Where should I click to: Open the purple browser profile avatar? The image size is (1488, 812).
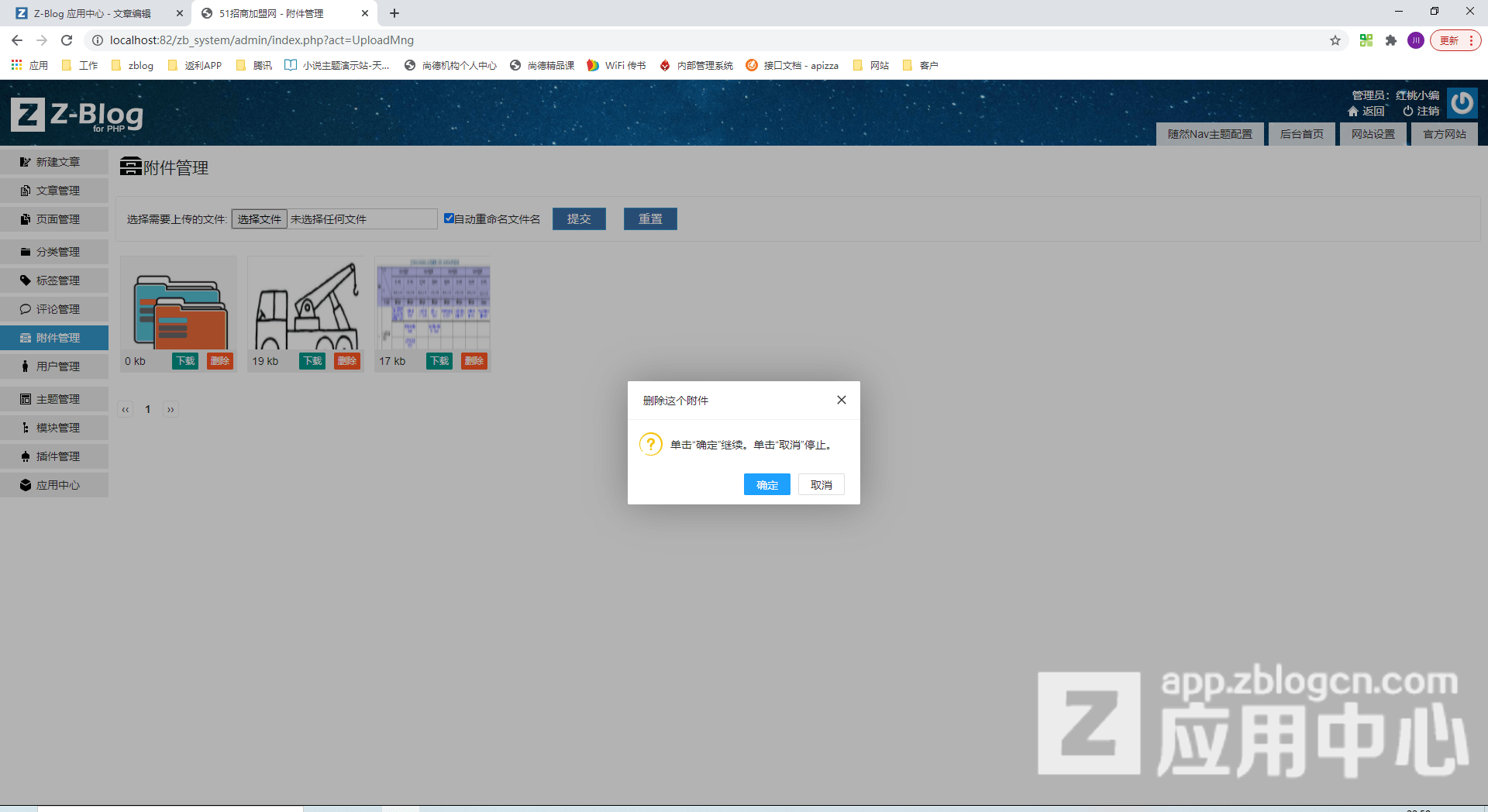1416,40
